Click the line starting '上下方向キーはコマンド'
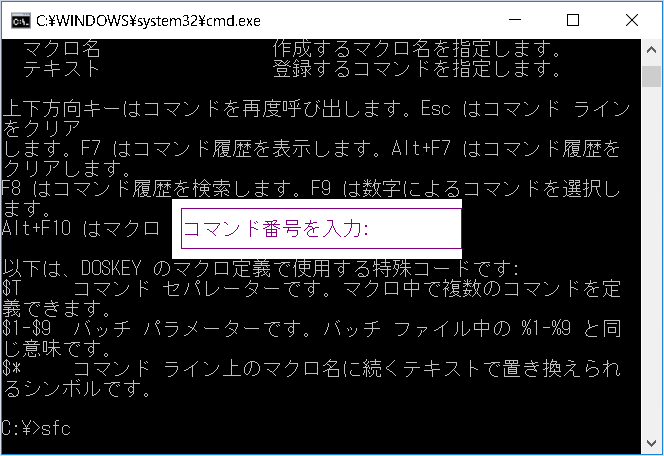Viewport: 664px width, 456px height. [x=316, y=109]
